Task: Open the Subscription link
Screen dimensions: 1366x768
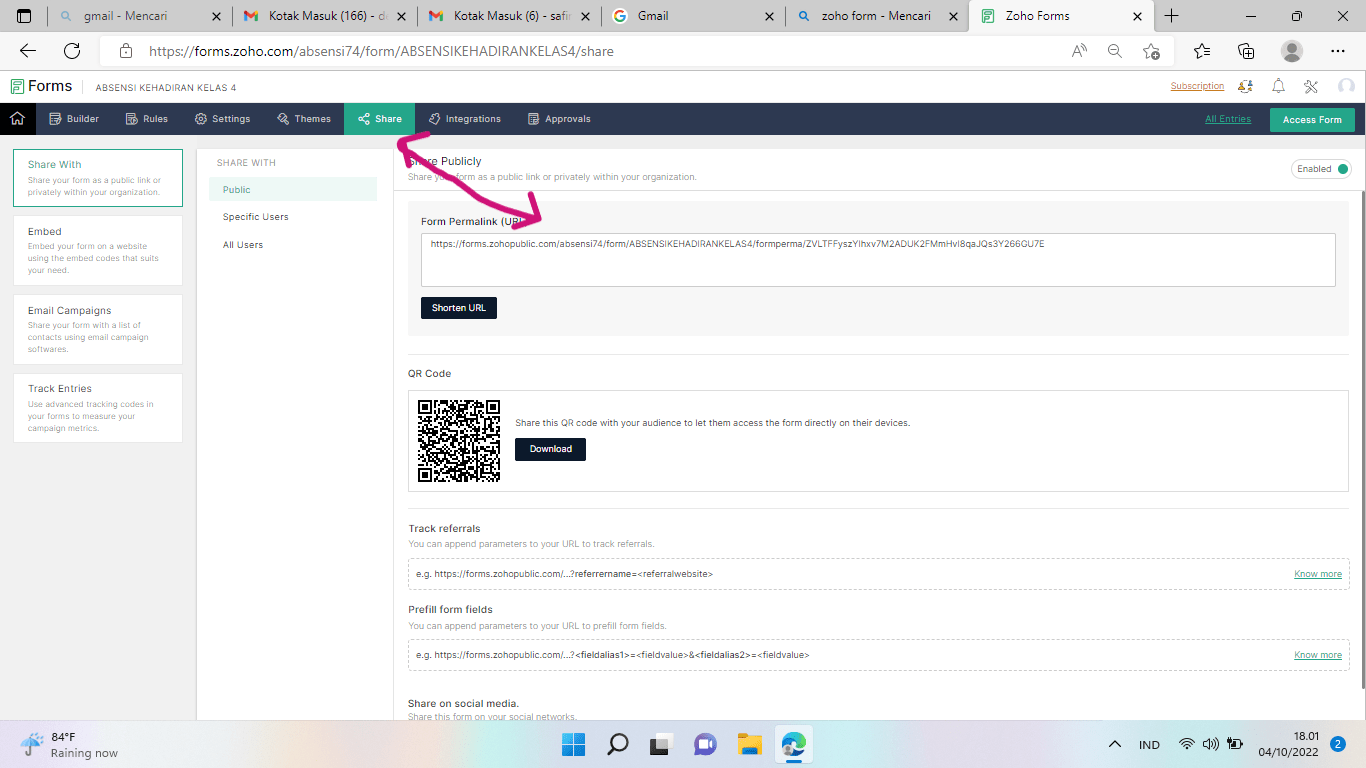Action: click(x=1197, y=86)
